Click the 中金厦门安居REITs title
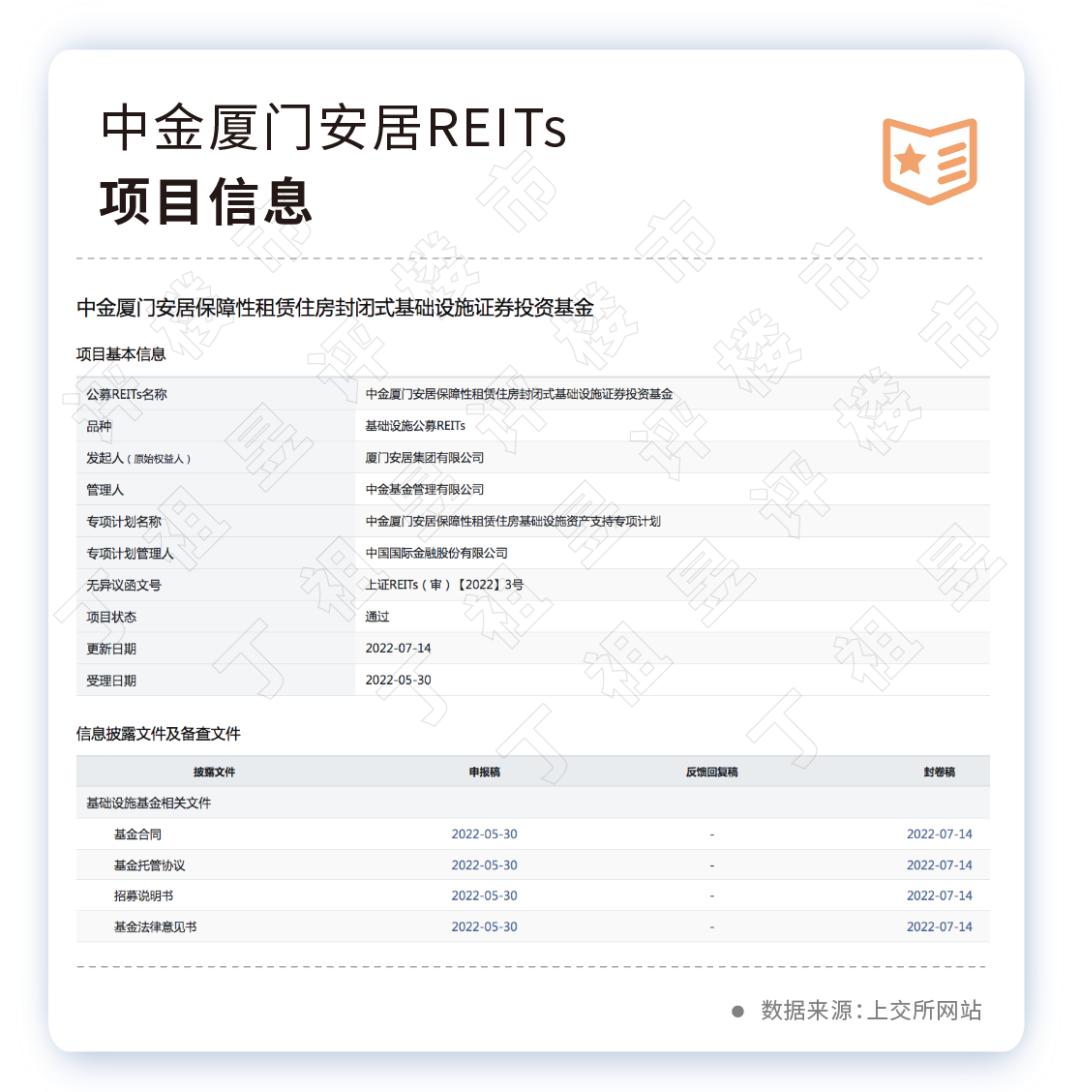This screenshot has width=1080, height=1092. point(334,127)
